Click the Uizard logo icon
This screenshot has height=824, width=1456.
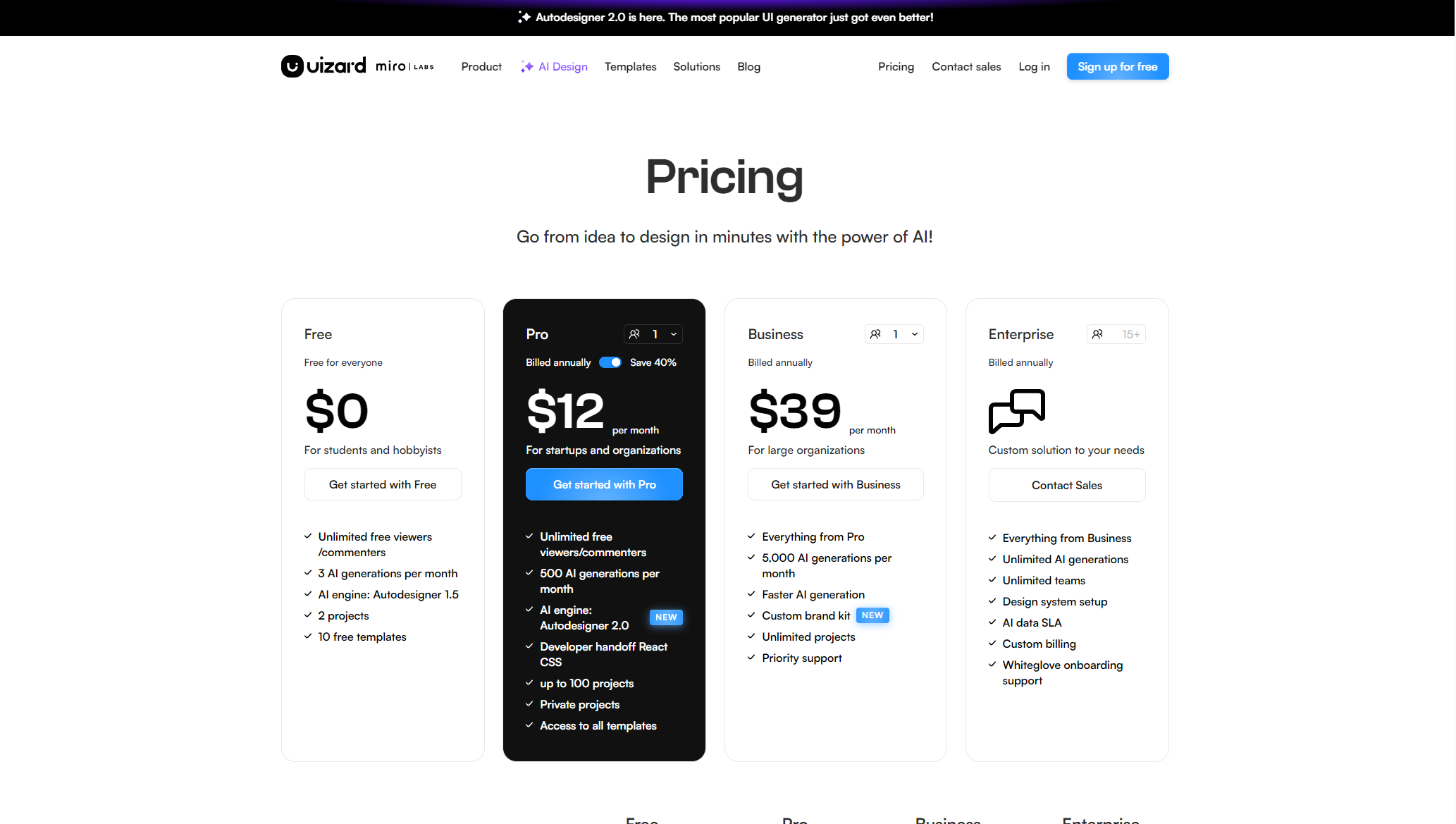[x=292, y=66]
